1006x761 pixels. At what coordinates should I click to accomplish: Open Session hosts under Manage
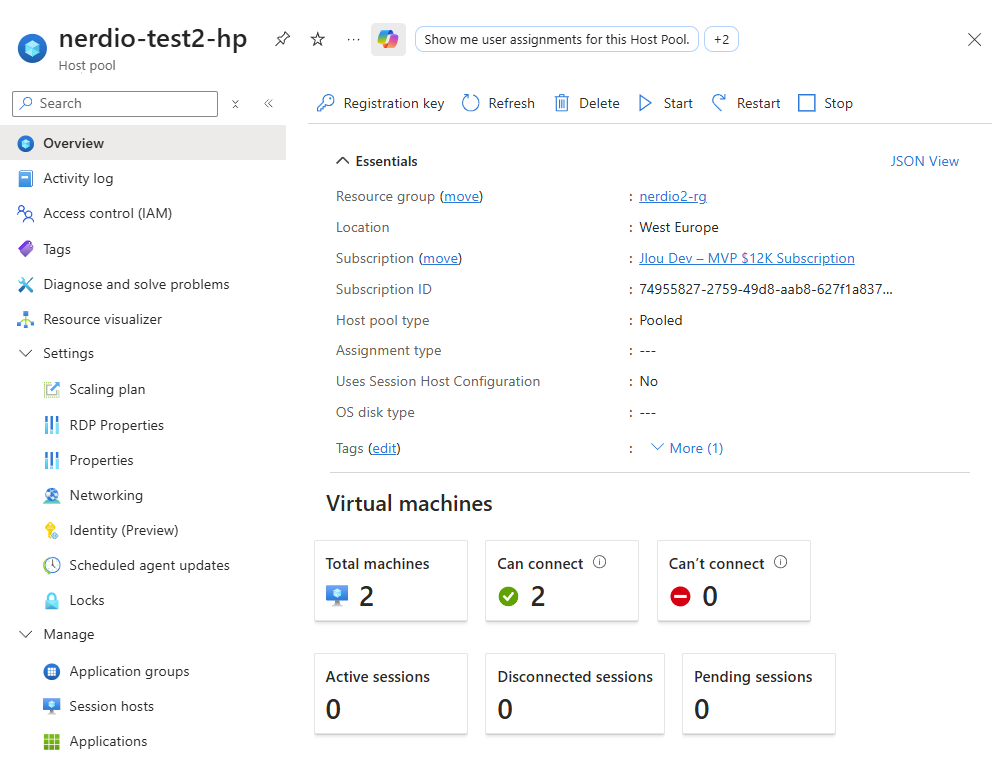(112, 706)
